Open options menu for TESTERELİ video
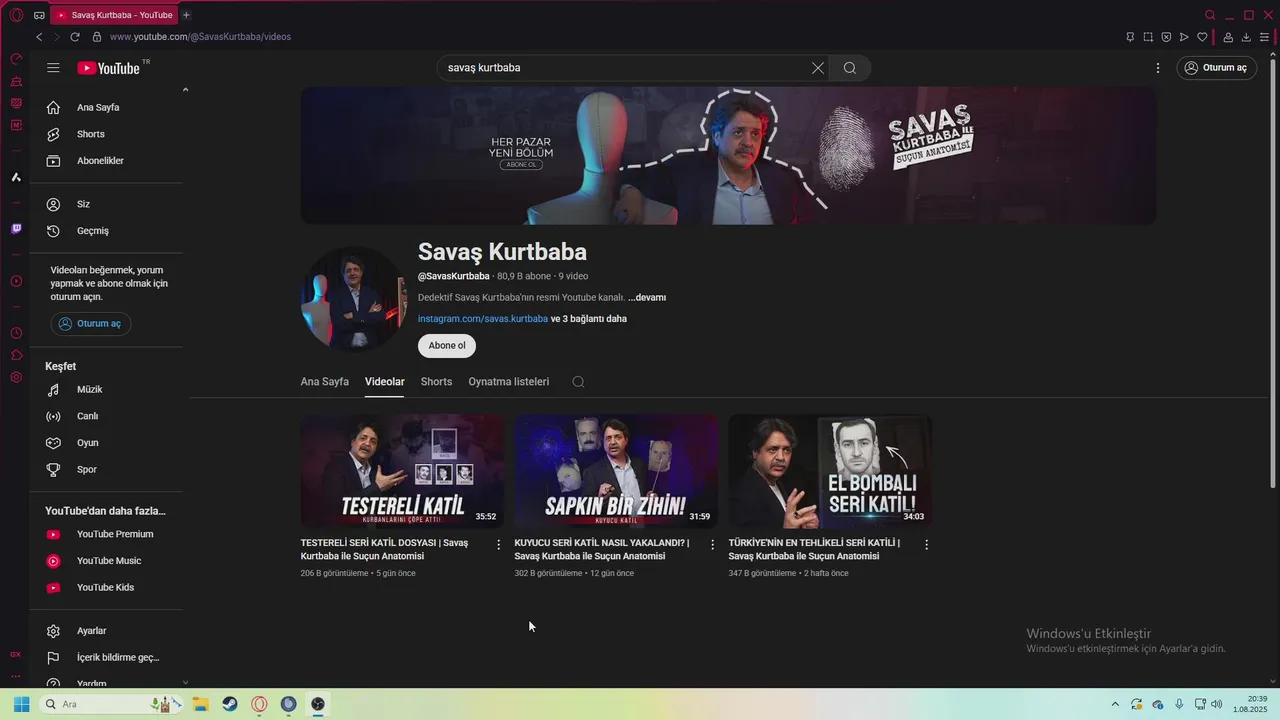Viewport: 1280px width, 720px height. (499, 545)
